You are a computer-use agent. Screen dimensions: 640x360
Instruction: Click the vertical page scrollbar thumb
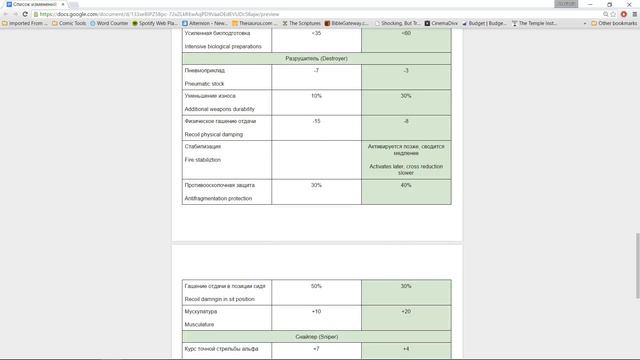pyautogui.click(x=637, y=265)
